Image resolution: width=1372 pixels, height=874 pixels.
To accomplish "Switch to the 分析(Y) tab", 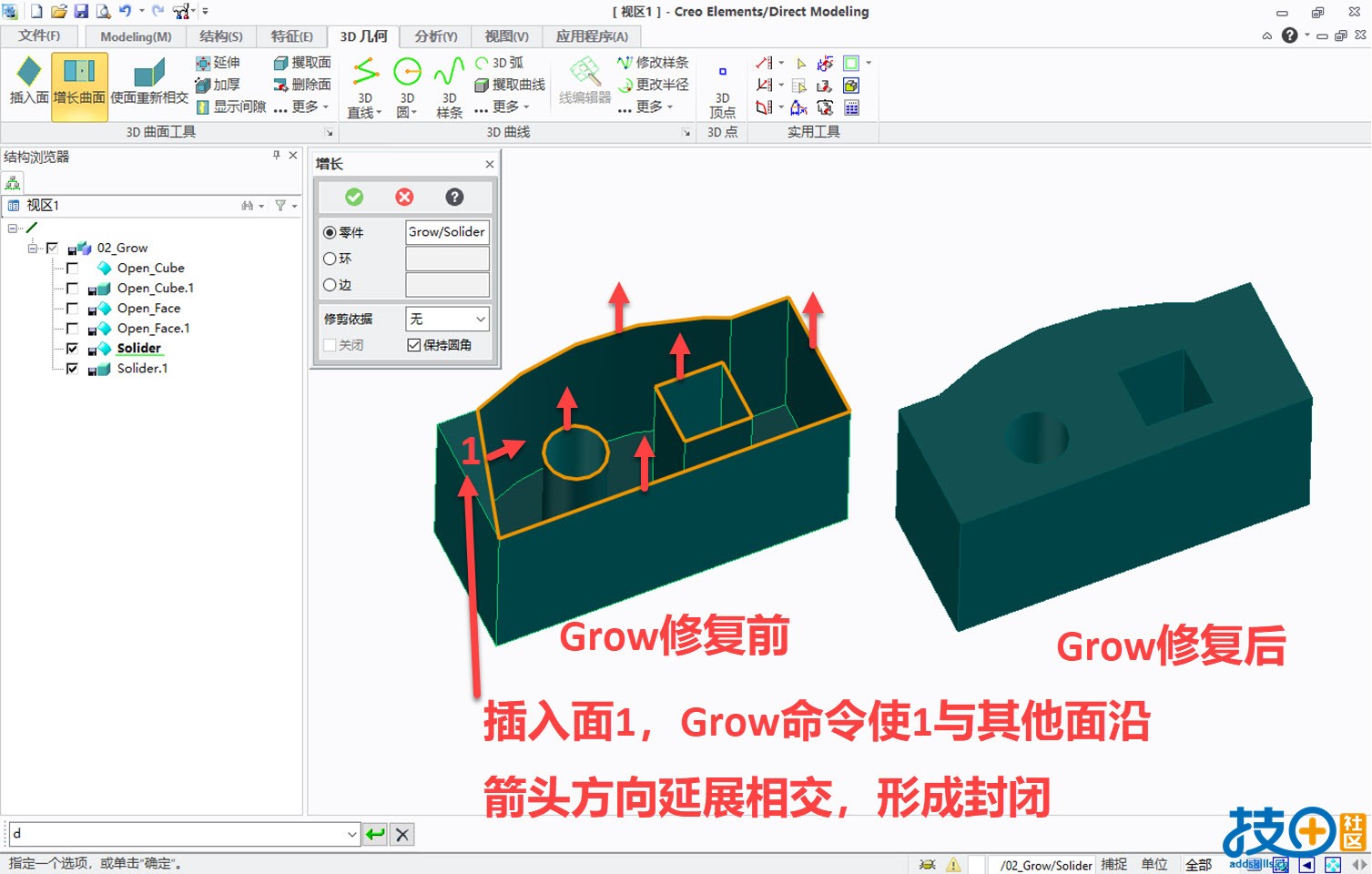I will coord(436,36).
